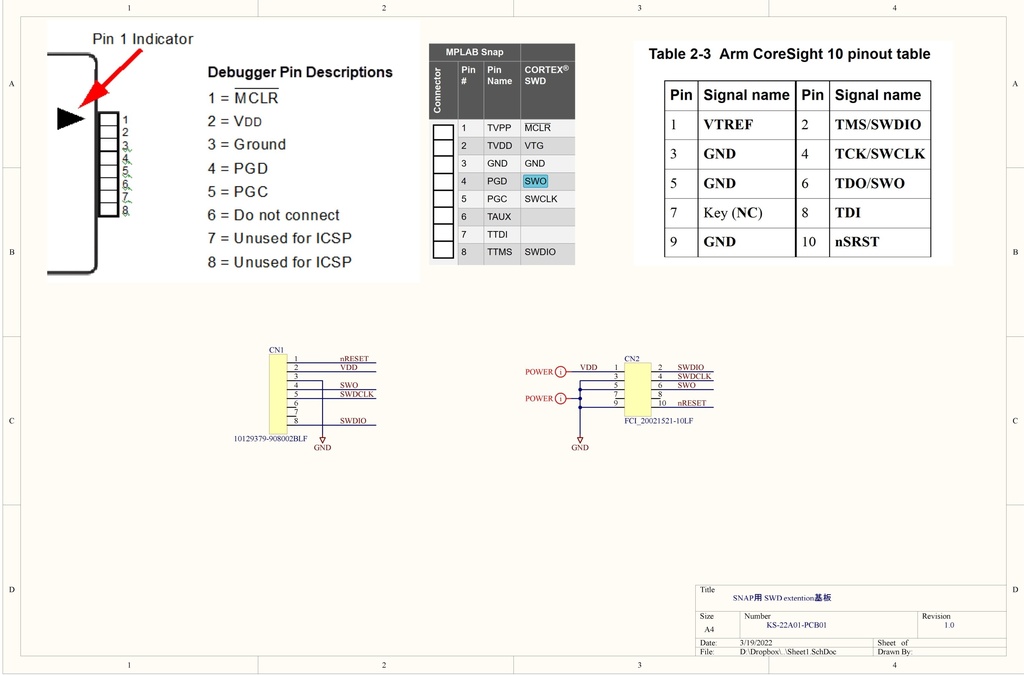Click 'Table 2-3 Arm CoreSight 10 pinout table' title
The width and height of the screenshot is (1024, 675).
789,54
